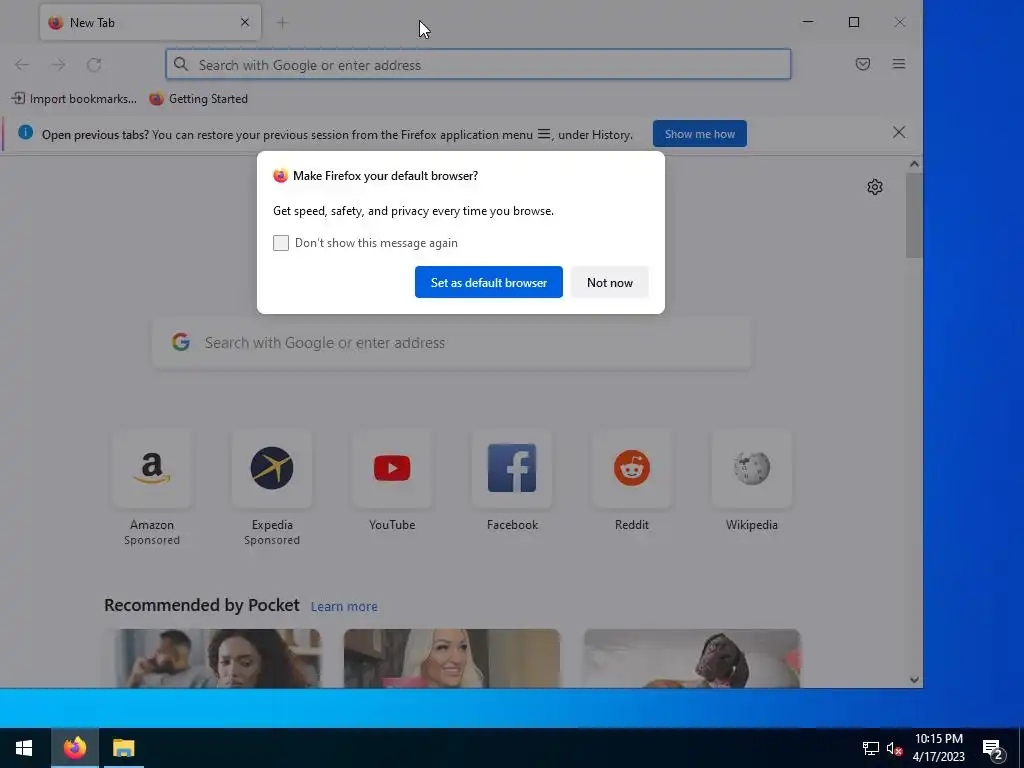Screen dimensions: 1024x768
Task: Click the Back navigation arrow
Action: [22, 64]
